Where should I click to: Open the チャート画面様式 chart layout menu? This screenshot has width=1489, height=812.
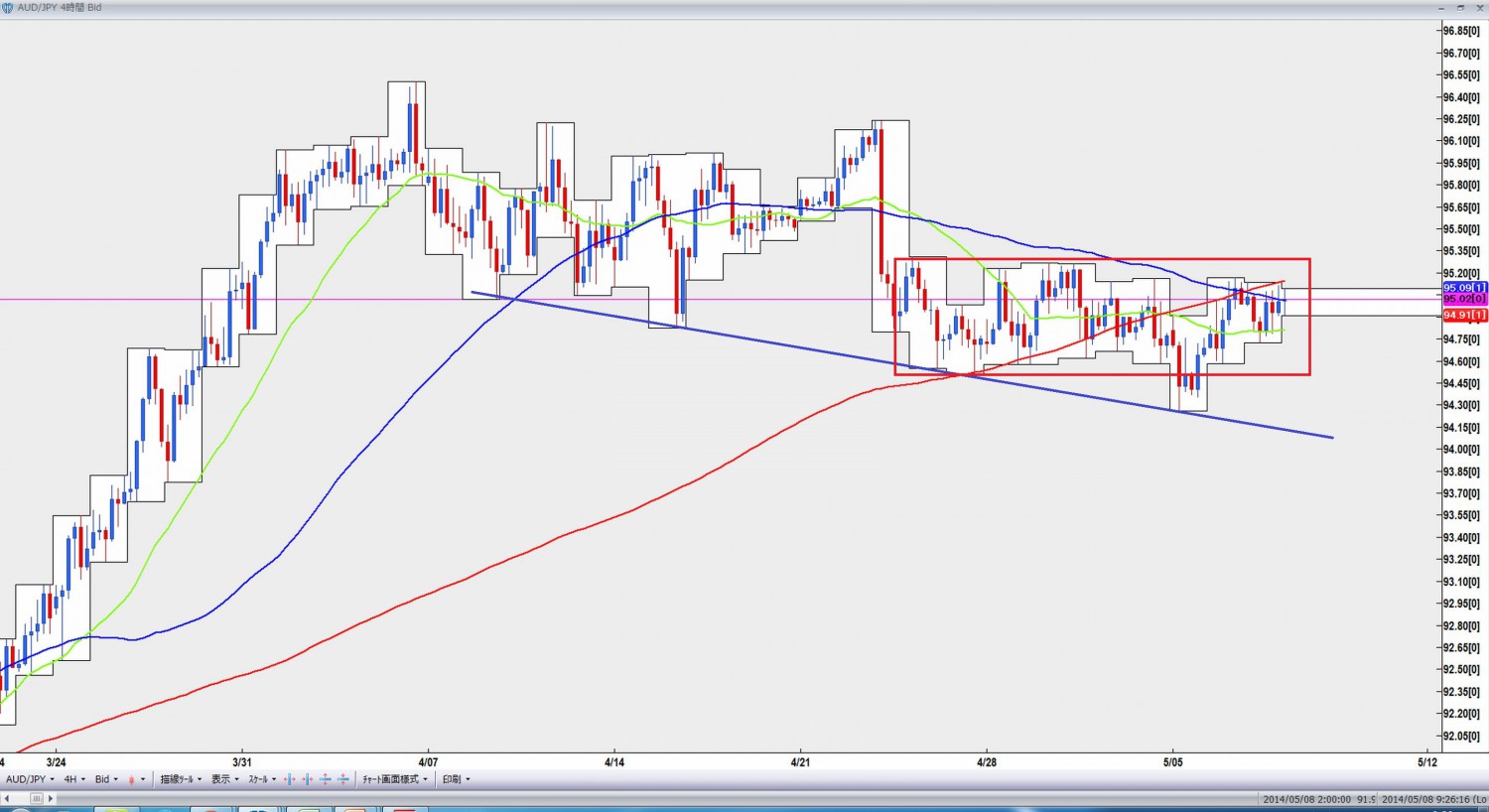coord(394,780)
